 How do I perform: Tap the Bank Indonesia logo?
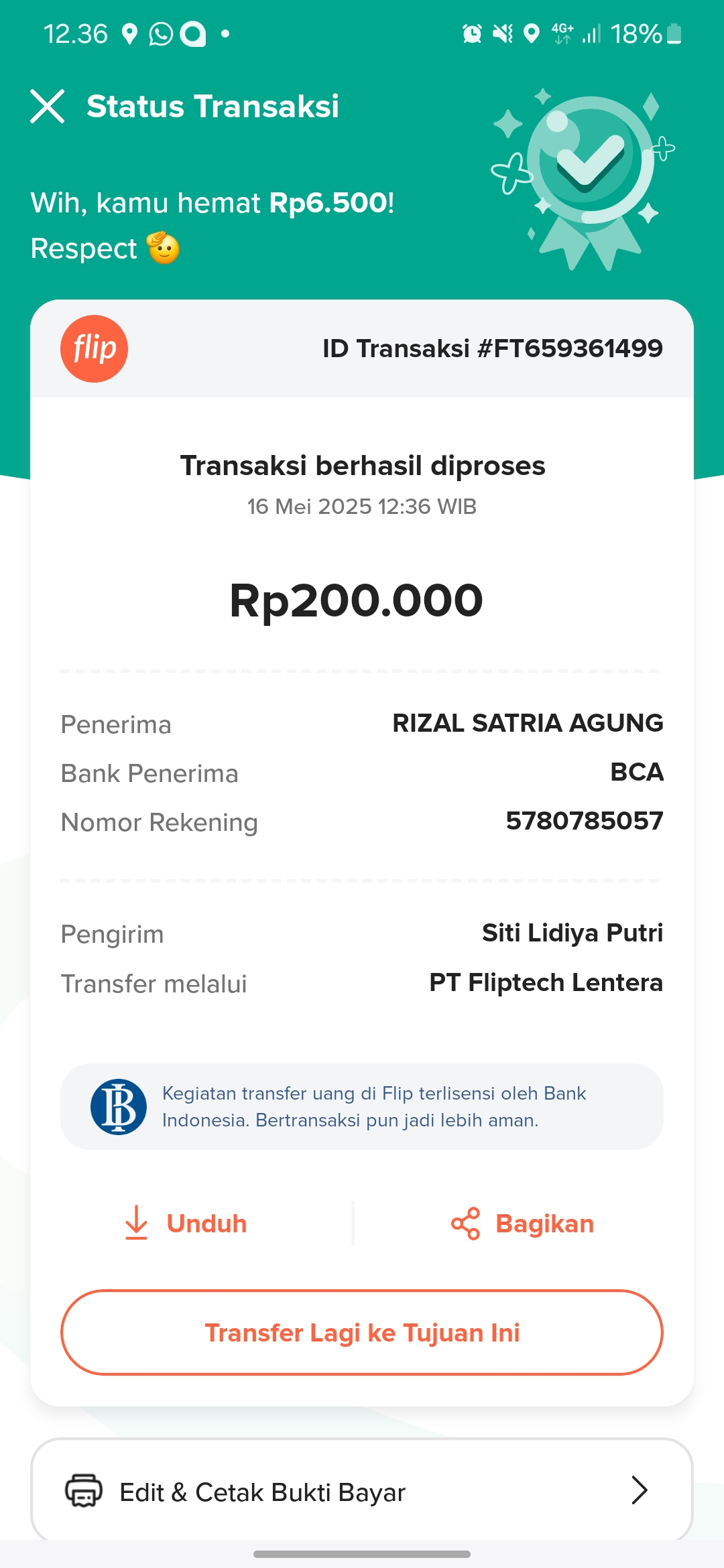[x=119, y=1107]
